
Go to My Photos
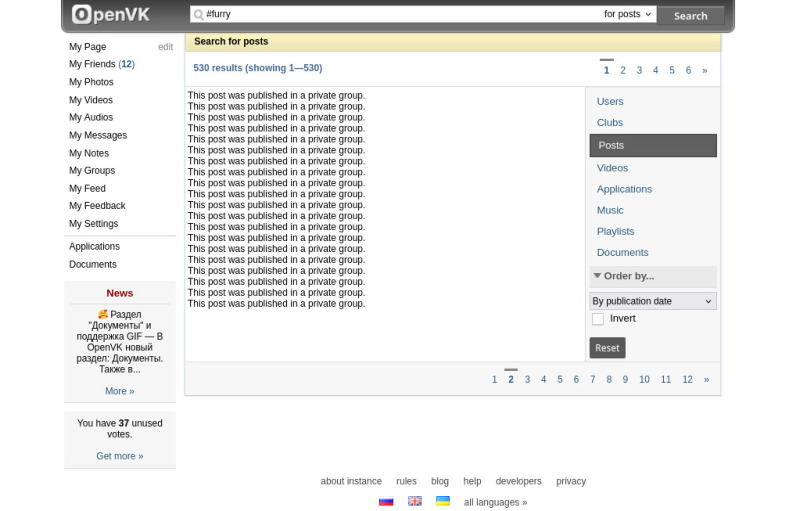91,82
